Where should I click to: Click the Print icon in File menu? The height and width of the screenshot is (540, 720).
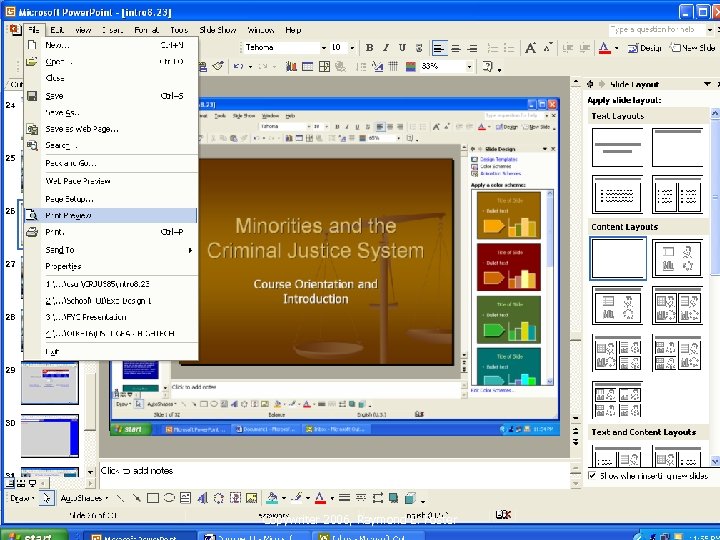coord(32,232)
